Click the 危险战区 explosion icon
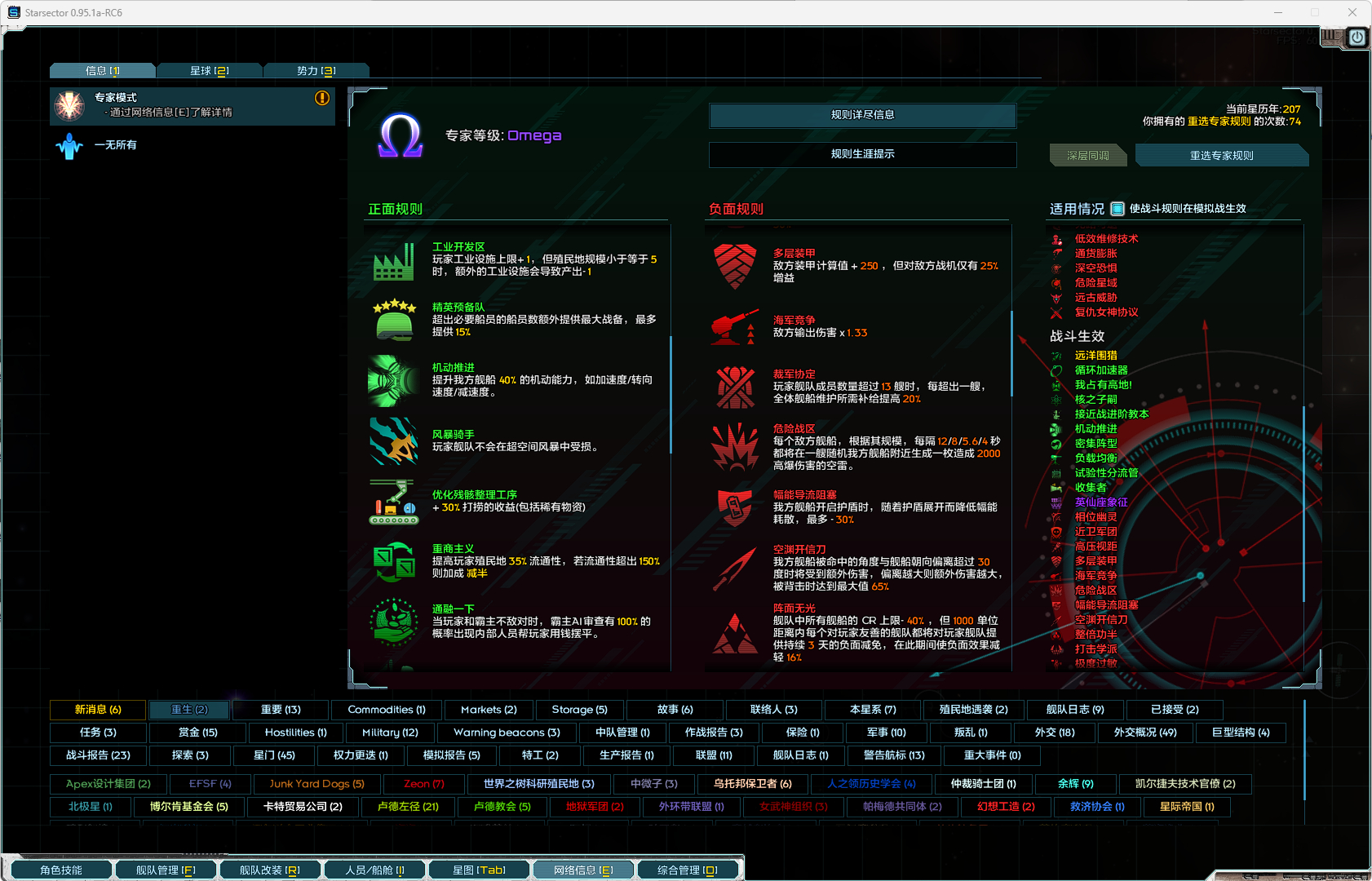The height and width of the screenshot is (881, 1372). (735, 447)
